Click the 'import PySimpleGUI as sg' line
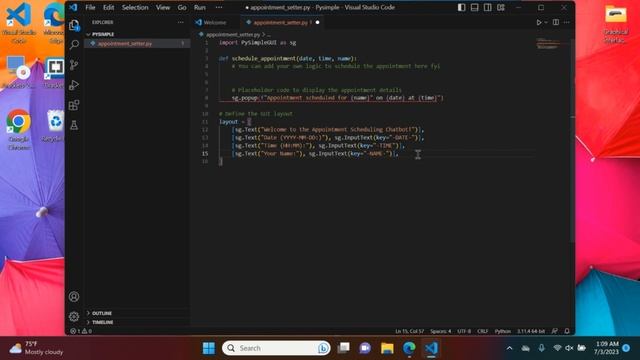The width and height of the screenshot is (640, 360). 257,42
